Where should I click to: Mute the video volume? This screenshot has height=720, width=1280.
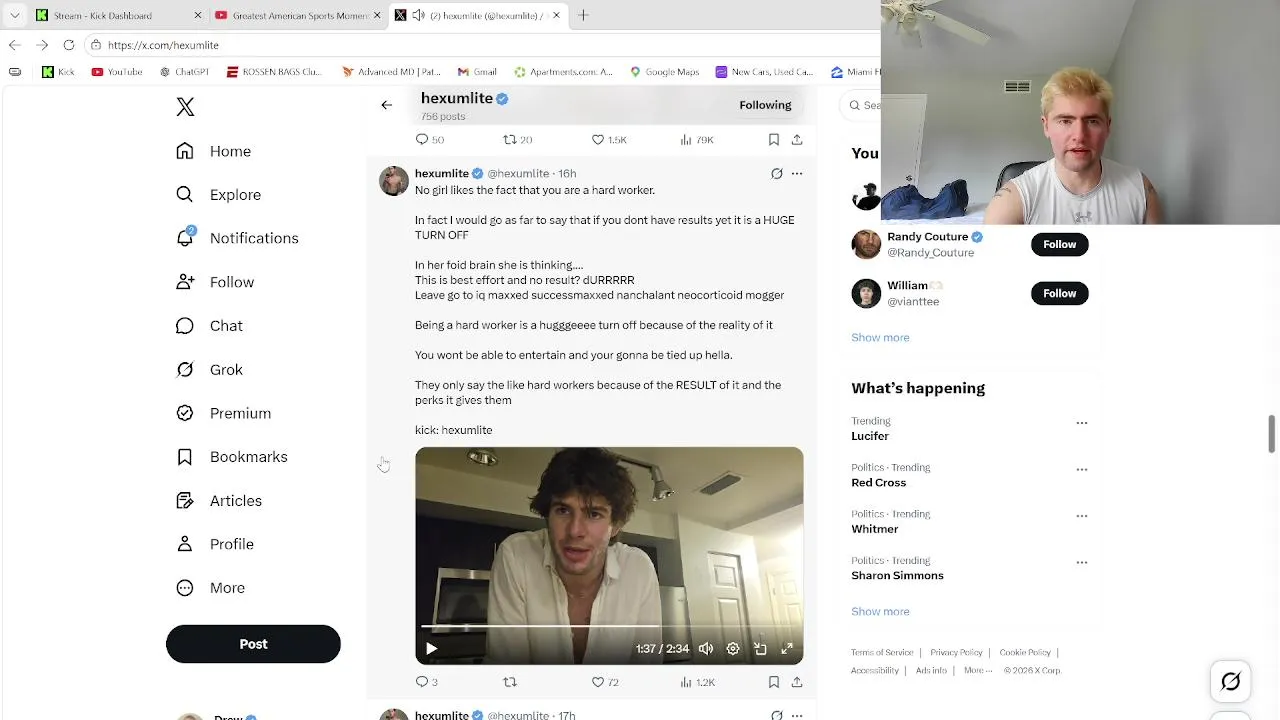706,649
